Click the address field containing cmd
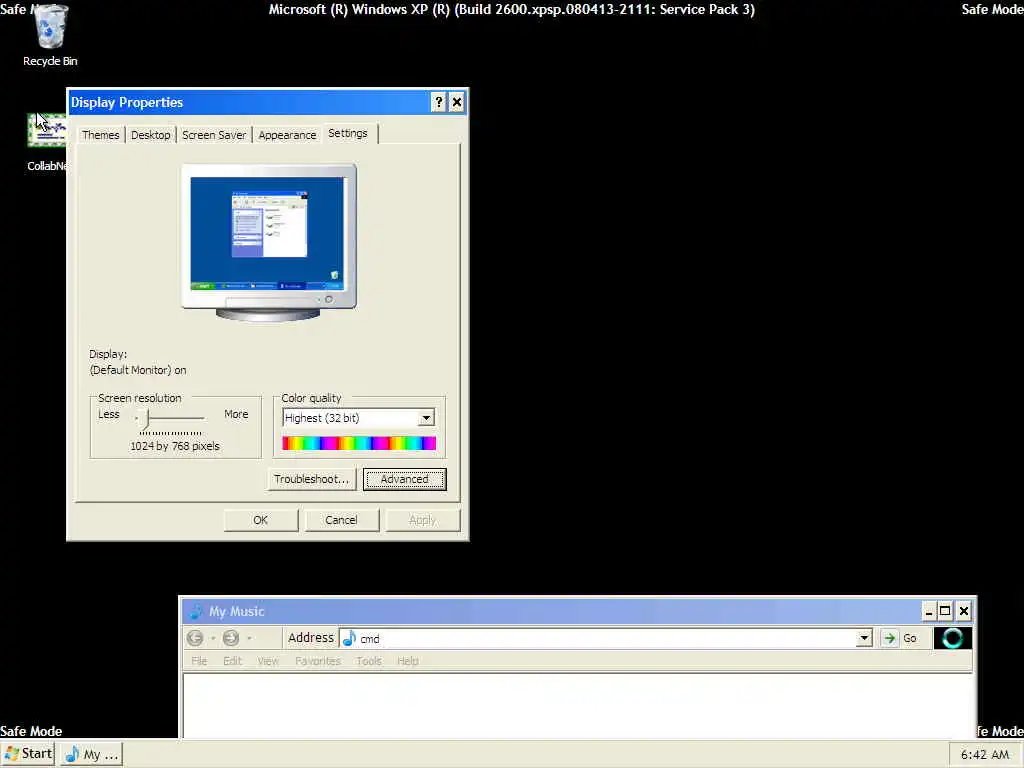 click(605, 638)
